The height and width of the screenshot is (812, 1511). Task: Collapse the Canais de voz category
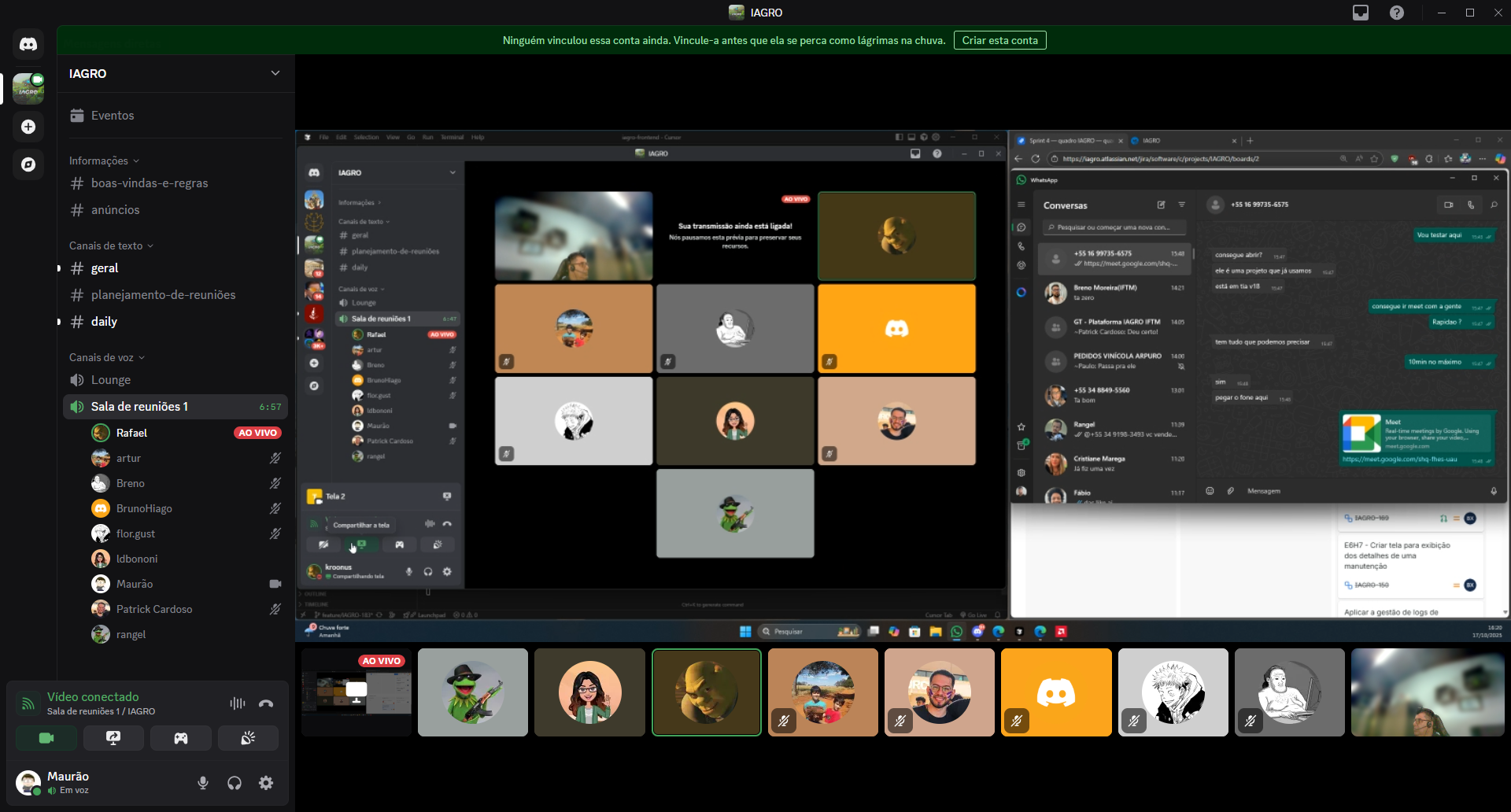pyautogui.click(x=107, y=357)
